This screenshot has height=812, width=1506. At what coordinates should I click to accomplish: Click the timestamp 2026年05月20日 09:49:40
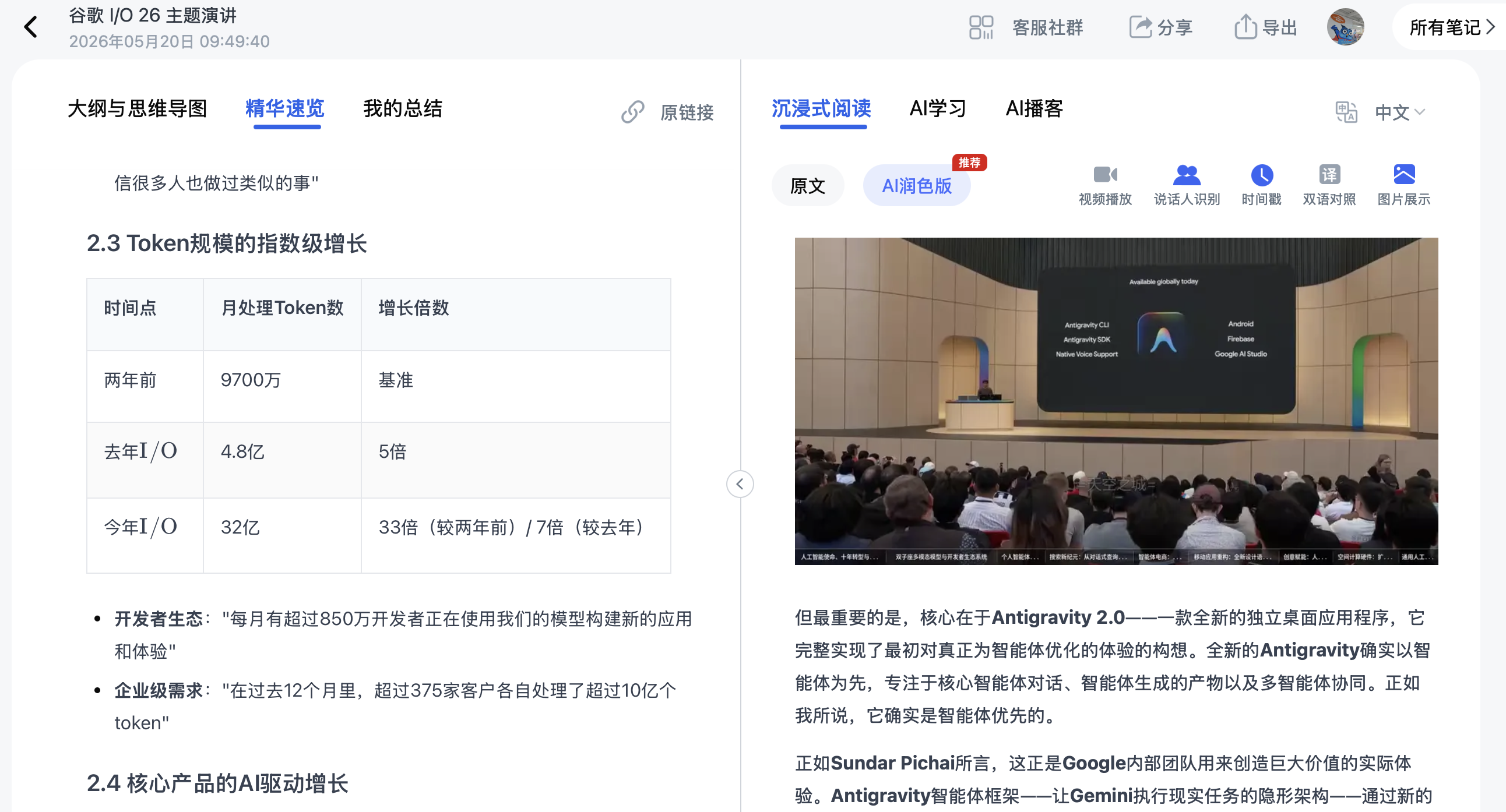point(169,41)
